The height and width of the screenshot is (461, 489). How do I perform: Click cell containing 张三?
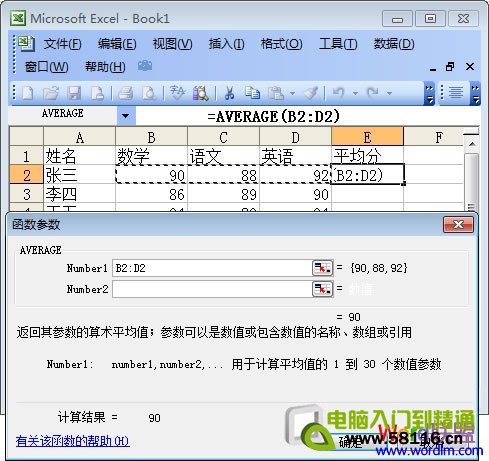pyautogui.click(x=79, y=175)
